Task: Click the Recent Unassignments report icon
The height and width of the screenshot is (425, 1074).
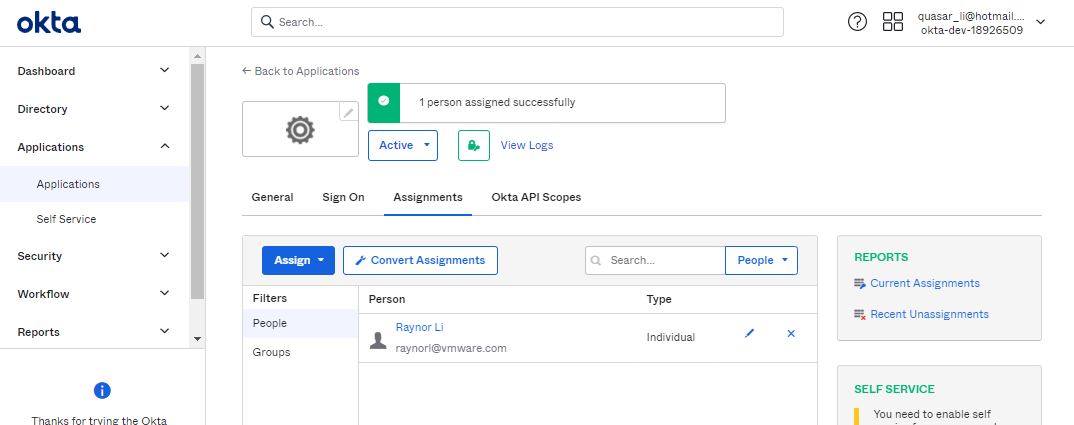Action: pyautogui.click(x=860, y=315)
